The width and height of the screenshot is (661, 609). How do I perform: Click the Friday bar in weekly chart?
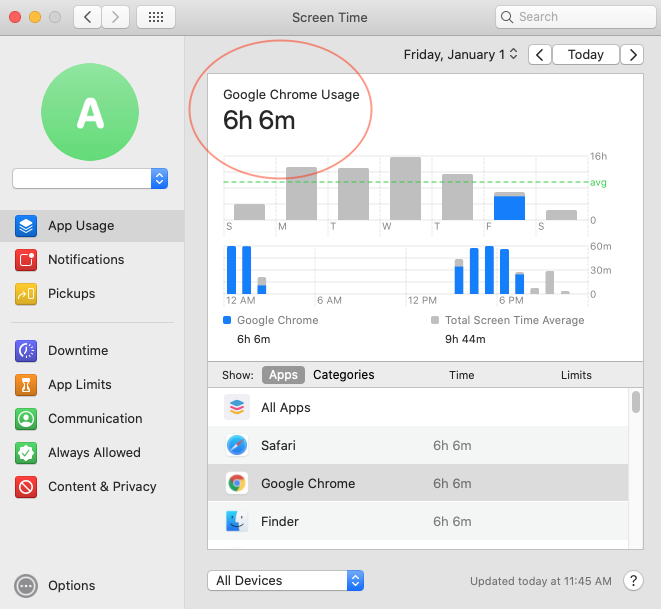point(509,206)
